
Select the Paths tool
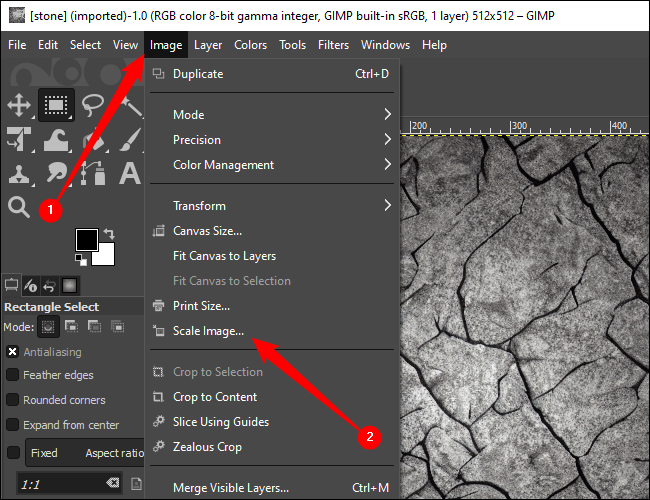(93, 172)
